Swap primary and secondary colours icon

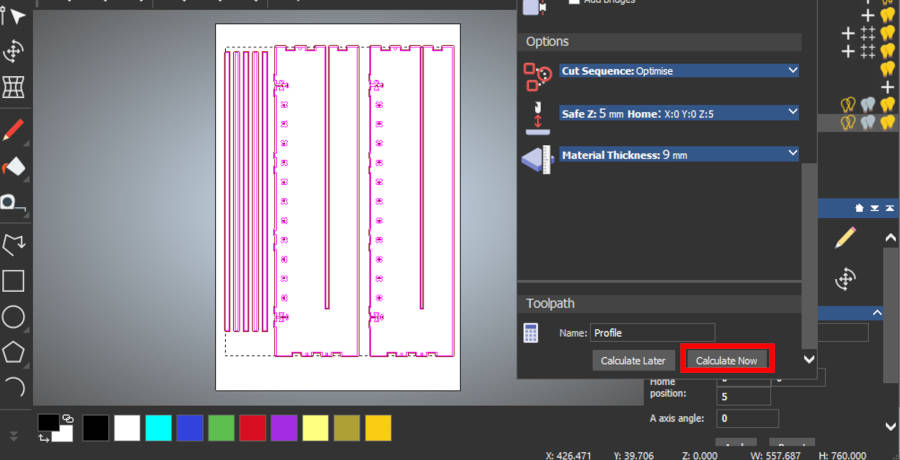[44, 438]
